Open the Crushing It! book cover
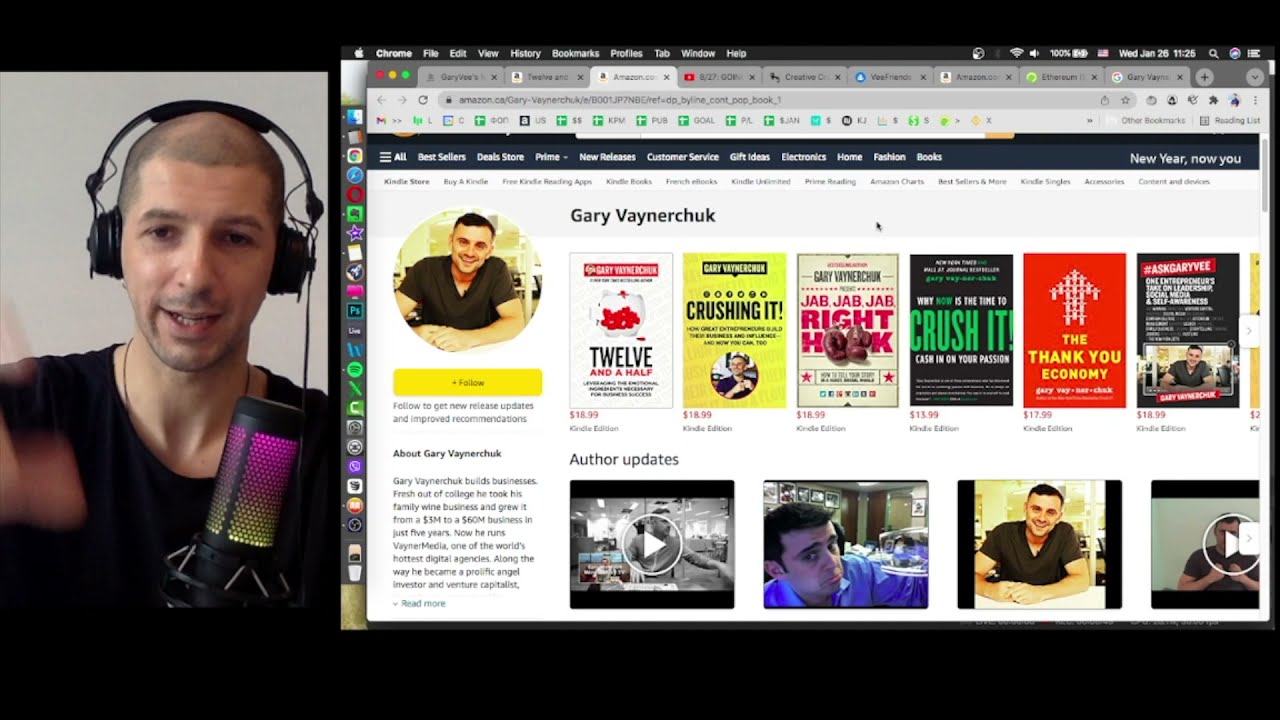Image resolution: width=1280 pixels, height=720 pixels. 735,330
